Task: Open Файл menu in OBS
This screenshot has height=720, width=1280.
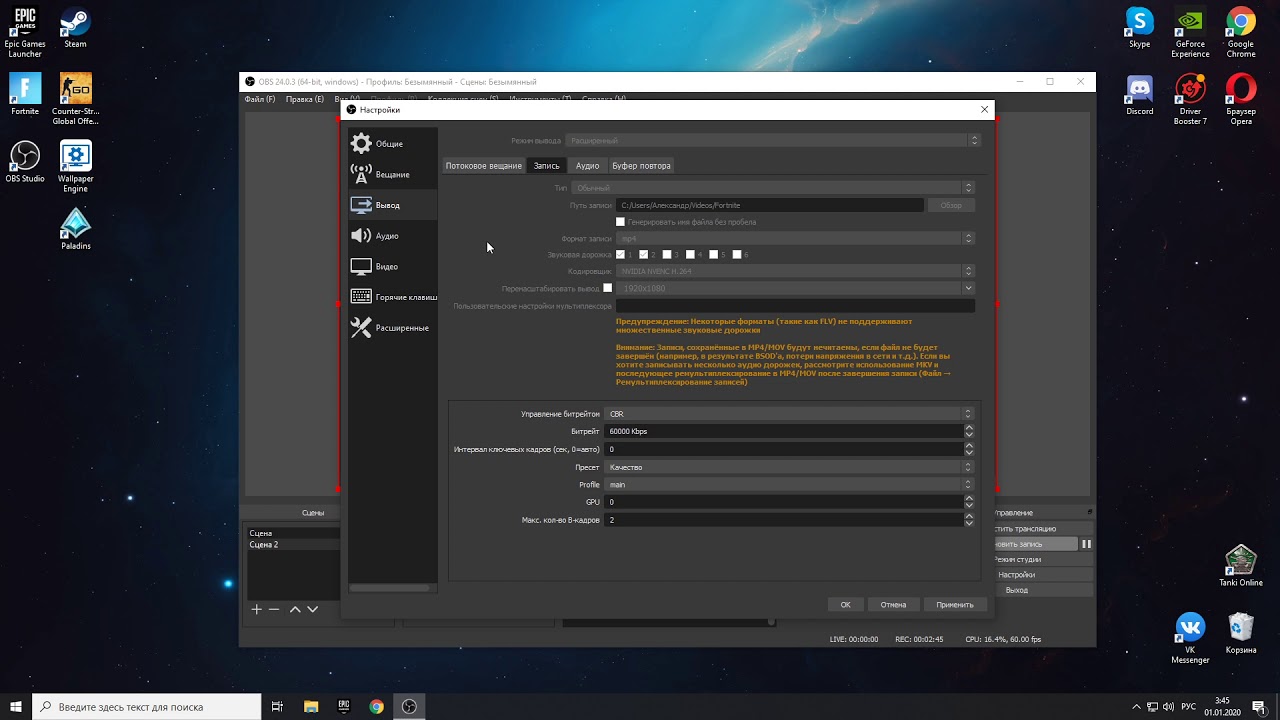Action: point(260,99)
